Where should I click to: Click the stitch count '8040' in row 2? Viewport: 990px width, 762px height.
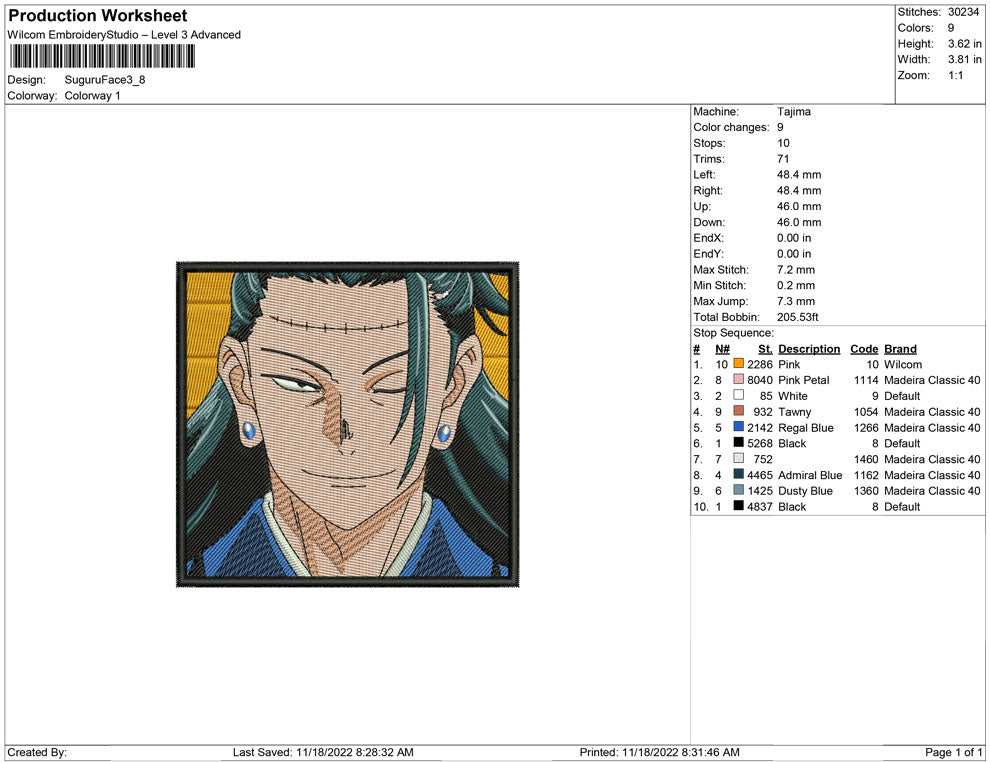point(760,380)
